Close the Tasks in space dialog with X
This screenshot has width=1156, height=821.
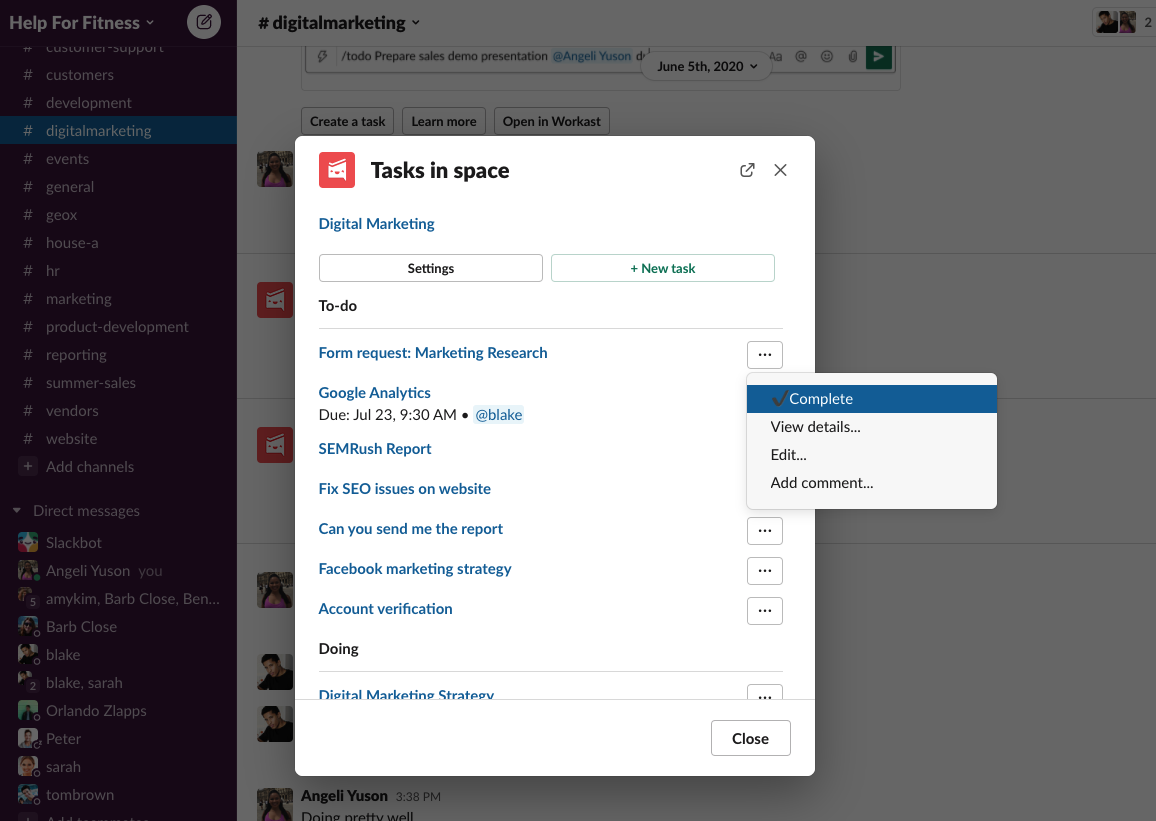coord(780,170)
